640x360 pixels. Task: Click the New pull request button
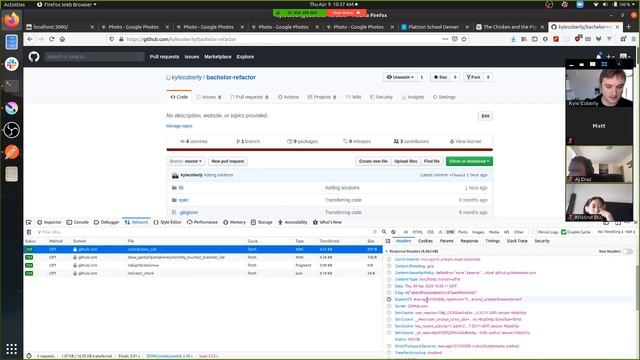[x=227, y=161]
